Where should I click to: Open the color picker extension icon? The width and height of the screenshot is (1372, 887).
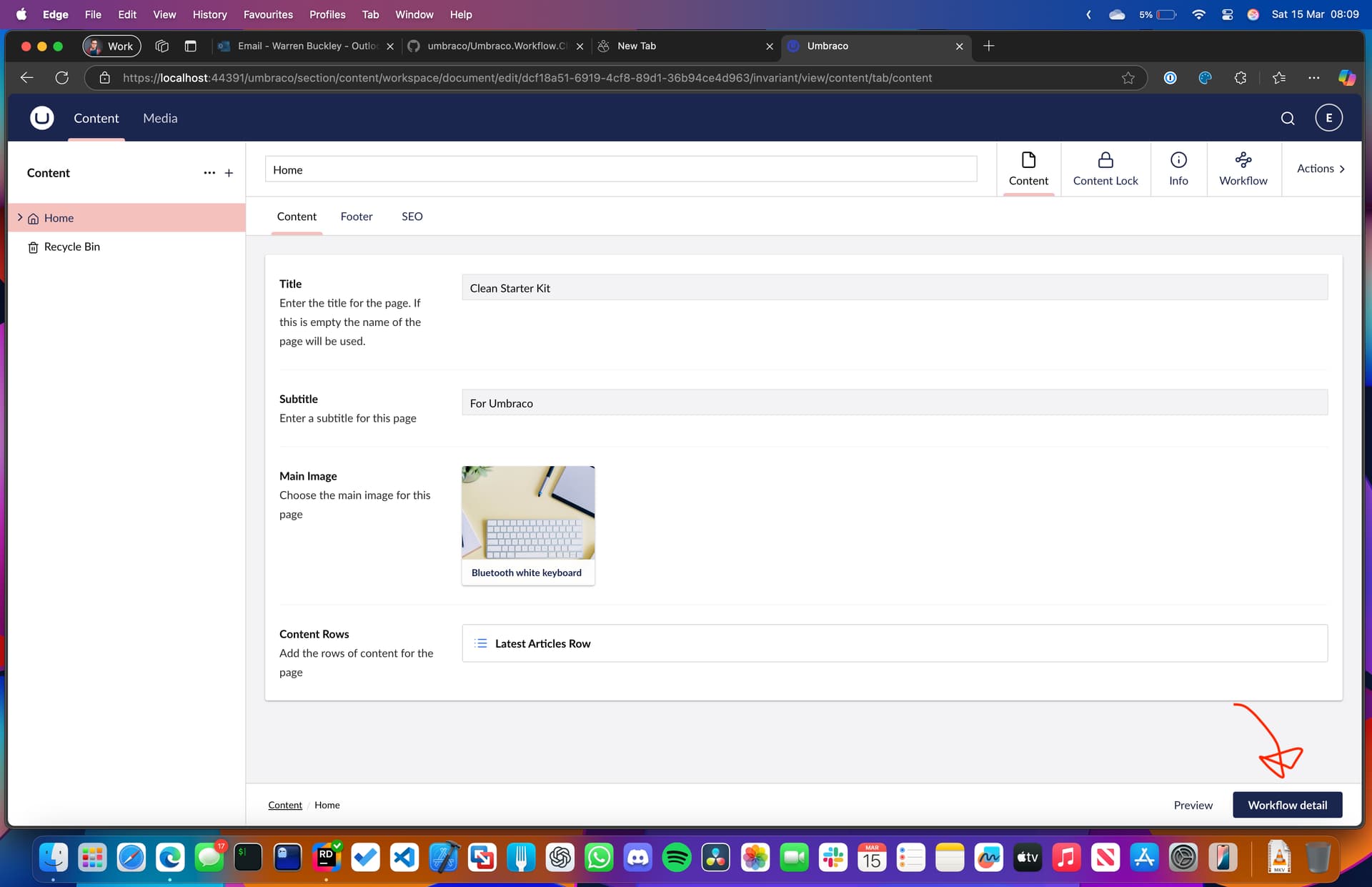click(1205, 78)
